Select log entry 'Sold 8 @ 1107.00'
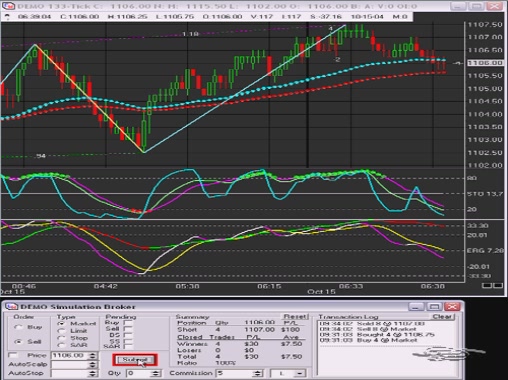 tap(372, 324)
